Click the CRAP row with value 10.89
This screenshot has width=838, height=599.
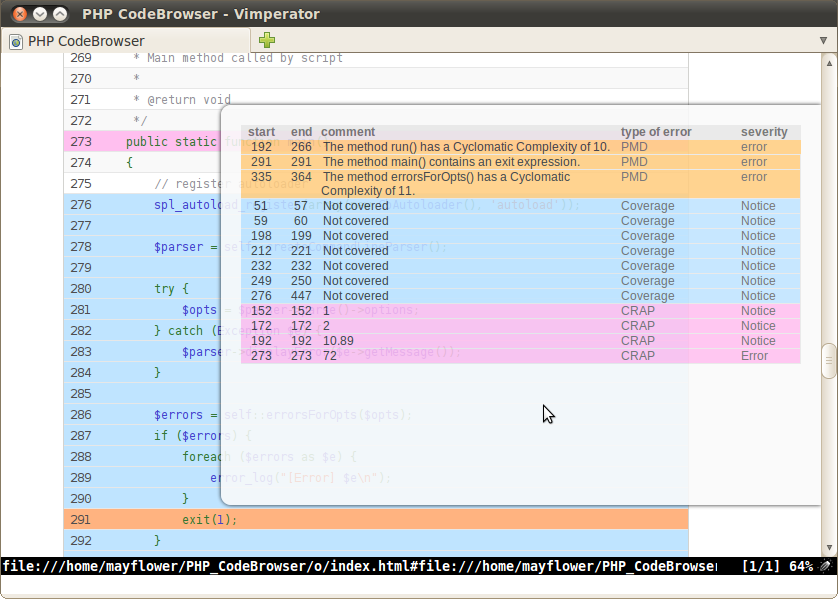pyautogui.click(x=521, y=340)
